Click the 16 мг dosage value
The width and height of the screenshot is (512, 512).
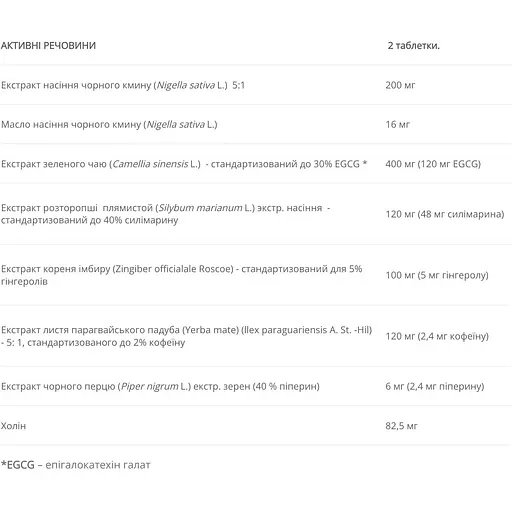pyautogui.click(x=397, y=124)
